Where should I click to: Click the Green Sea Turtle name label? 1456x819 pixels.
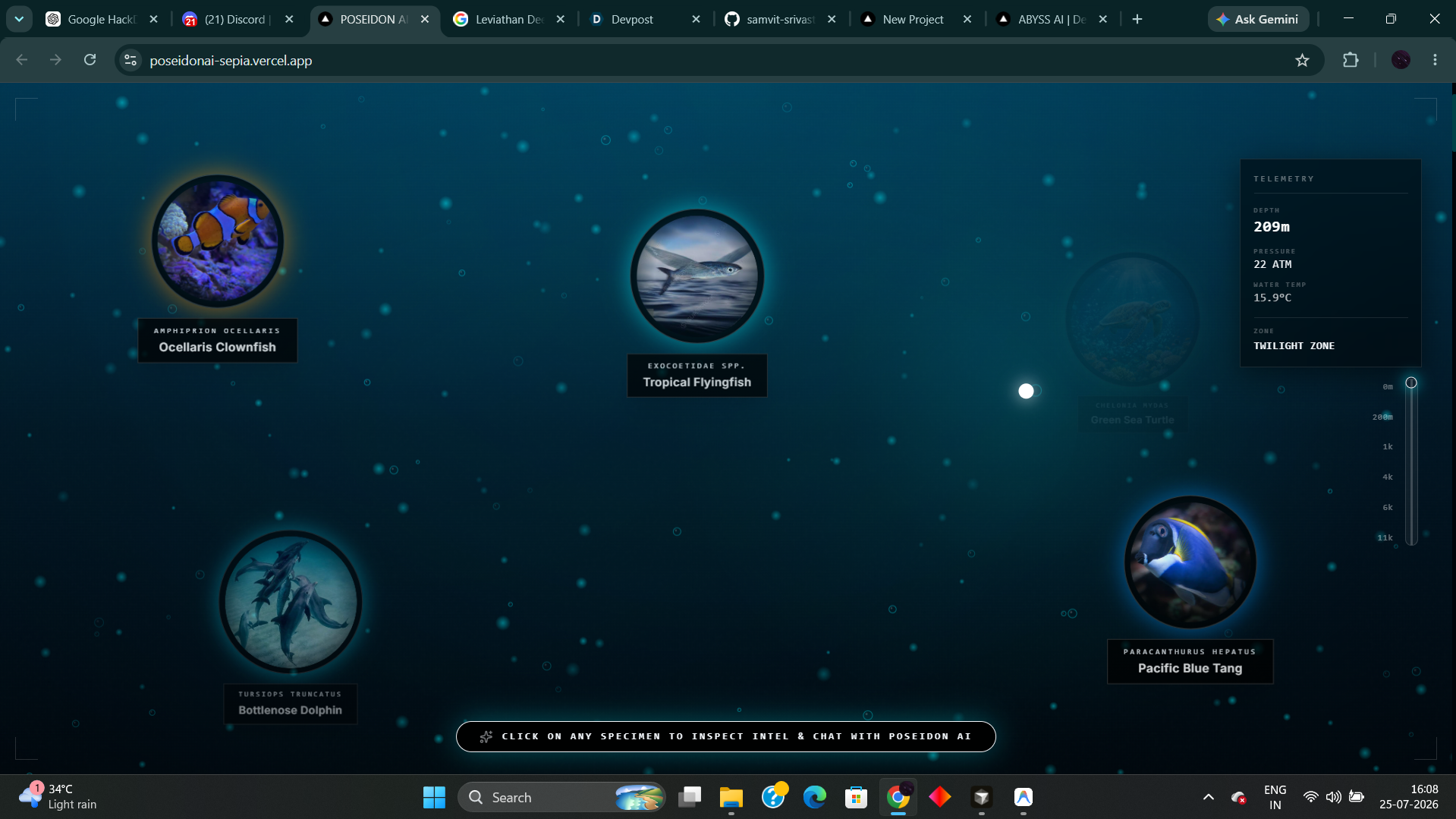pos(1132,414)
